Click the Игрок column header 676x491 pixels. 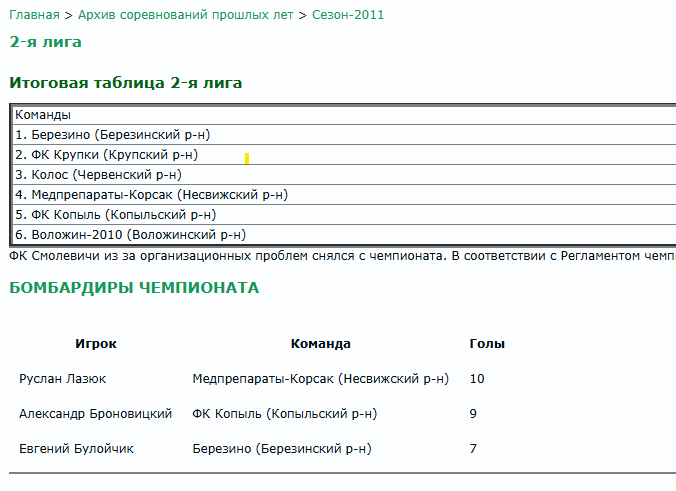(x=96, y=344)
